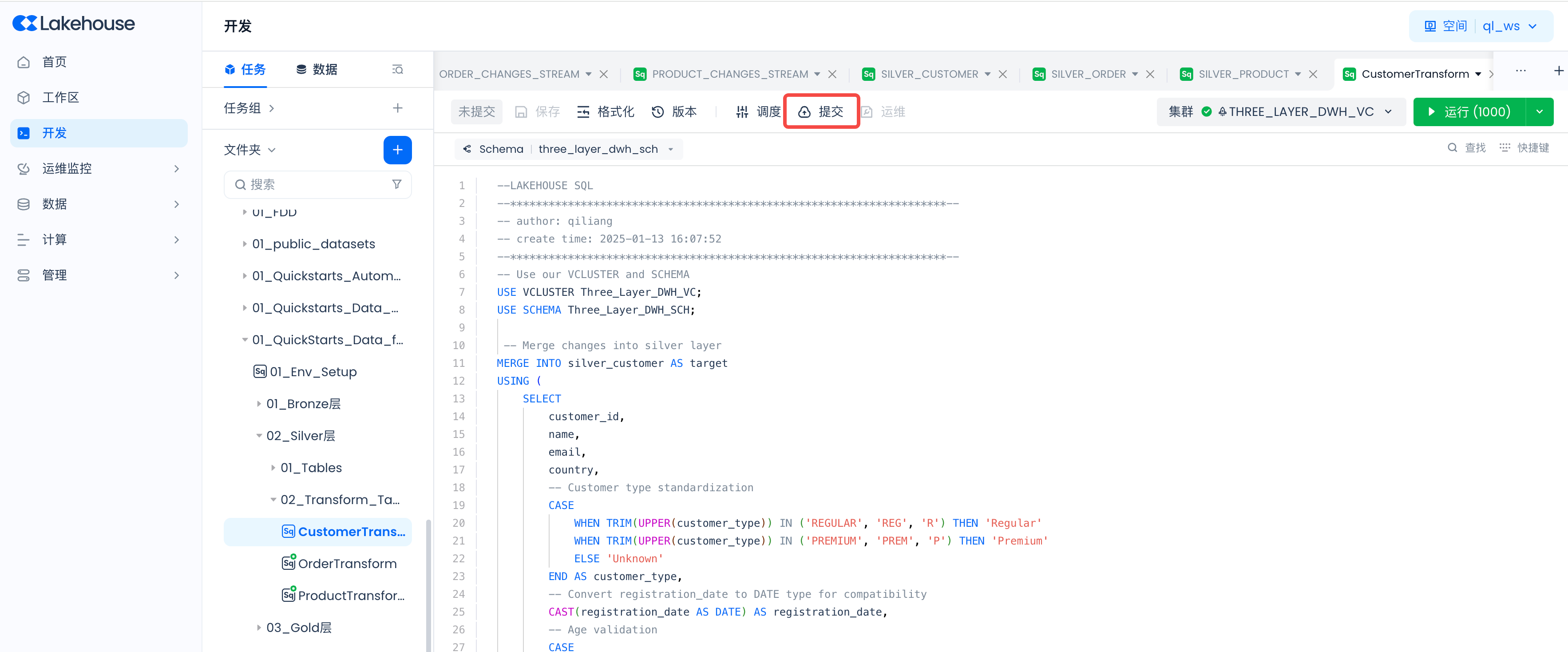1568x652 pixels.
Task: Click the 快捷键 shortcuts icon
Action: tap(1504, 147)
